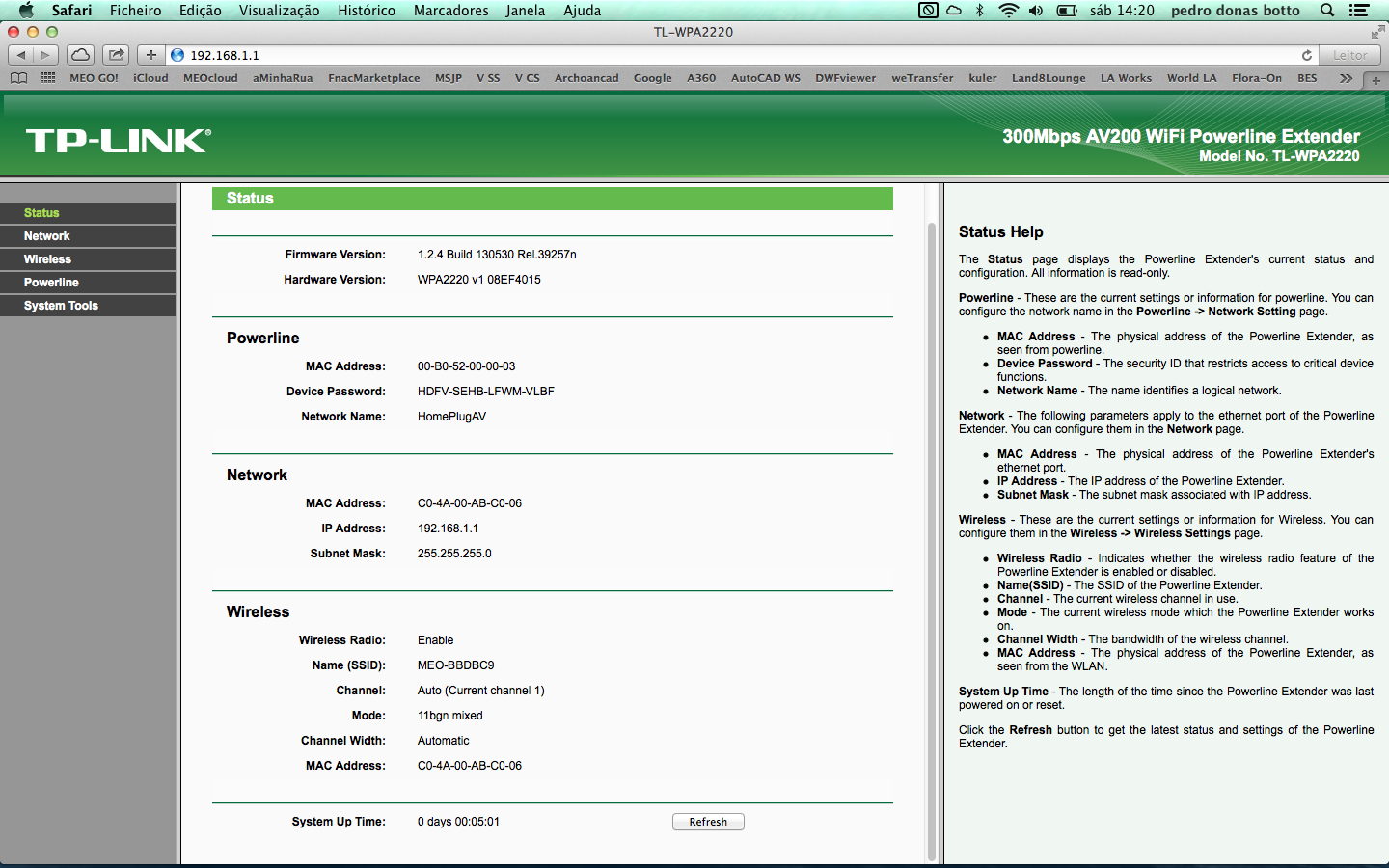Screen dimensions: 1389x868
Task: Open a new tab with the tab plus
Action: 1376,80
